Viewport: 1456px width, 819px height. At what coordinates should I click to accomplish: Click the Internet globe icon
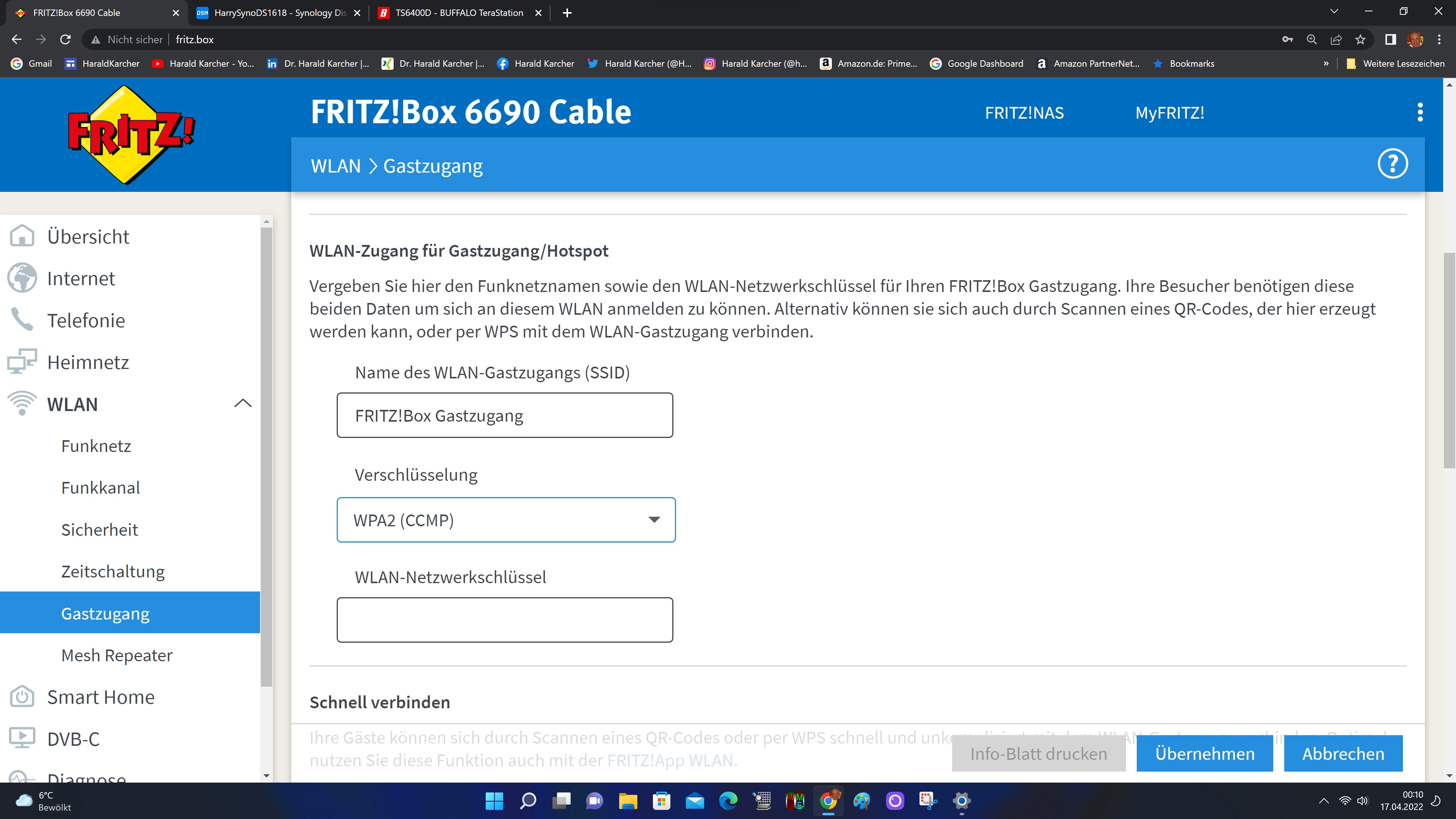coord(22,278)
